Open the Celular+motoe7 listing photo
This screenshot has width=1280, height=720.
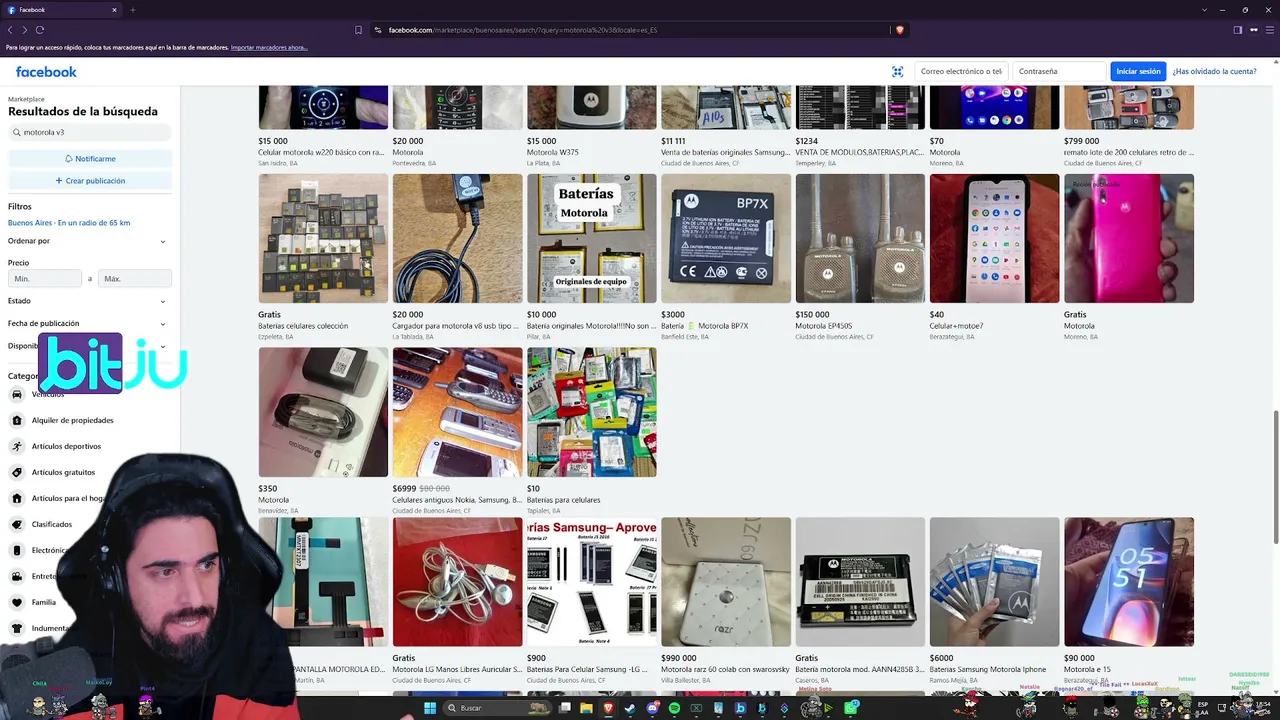pyautogui.click(x=994, y=238)
